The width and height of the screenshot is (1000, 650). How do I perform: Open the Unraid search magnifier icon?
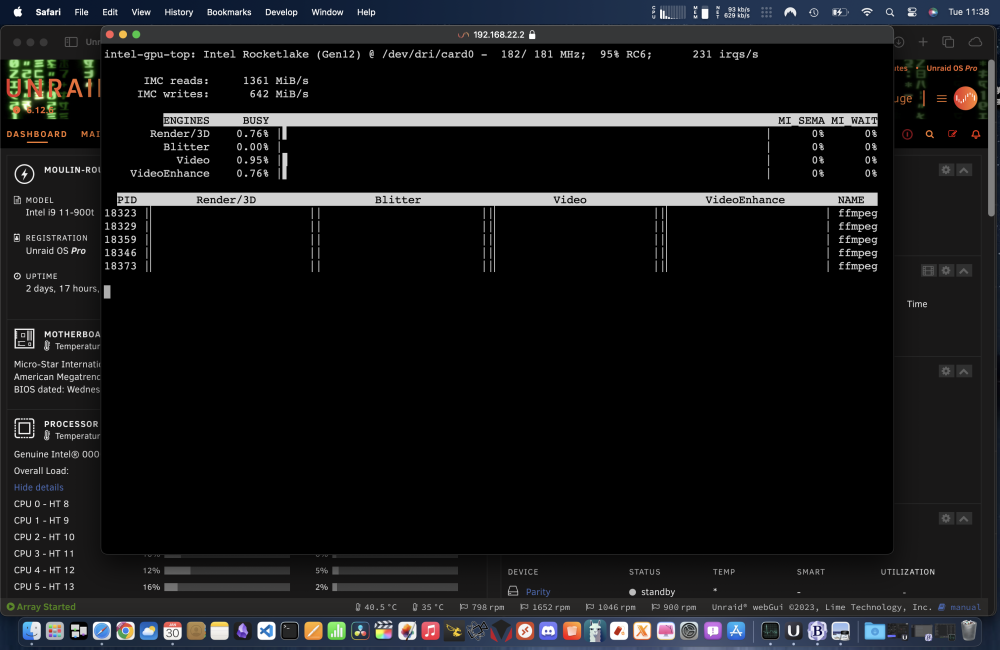click(930, 135)
